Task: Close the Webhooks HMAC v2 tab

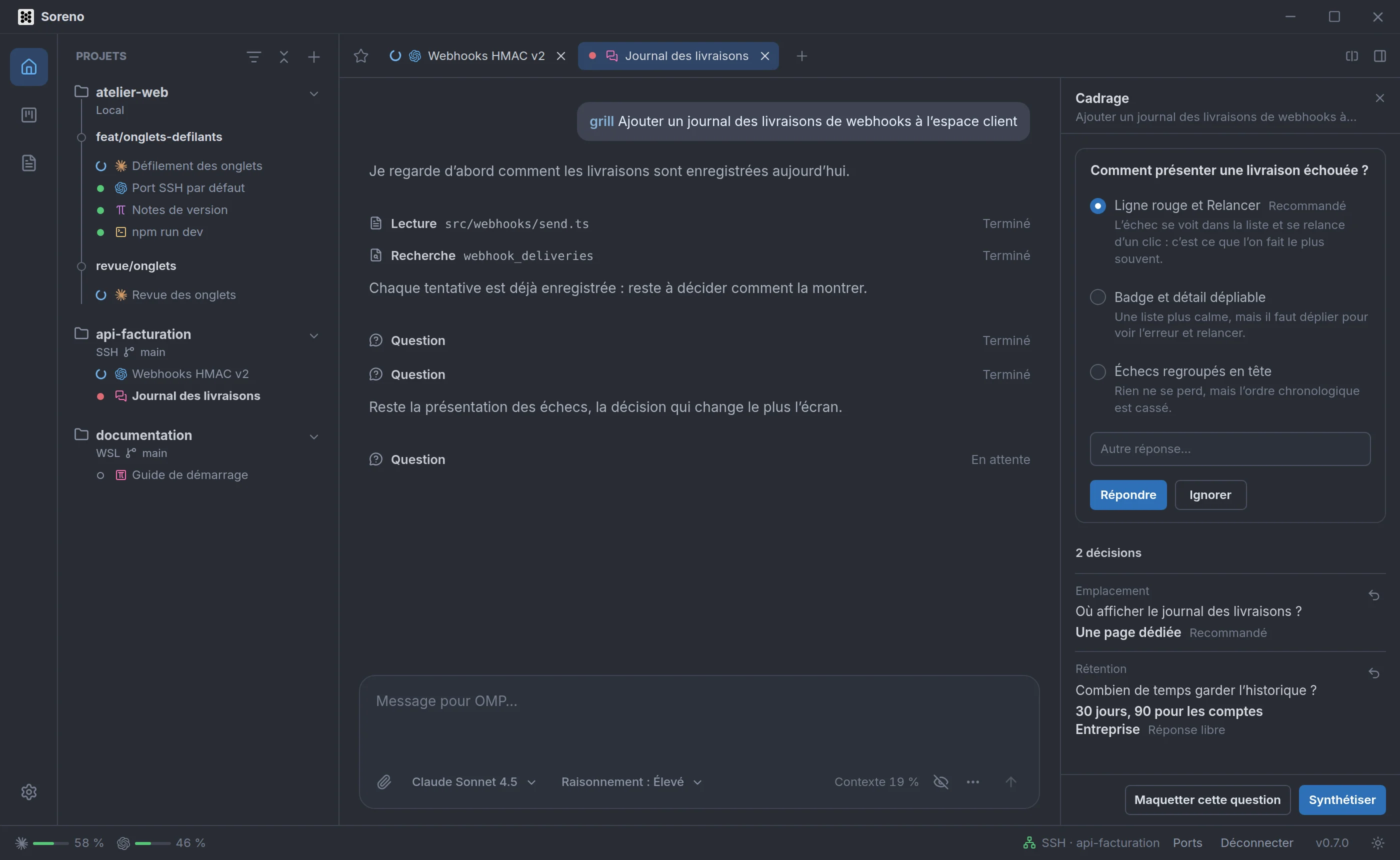Action: click(560, 55)
